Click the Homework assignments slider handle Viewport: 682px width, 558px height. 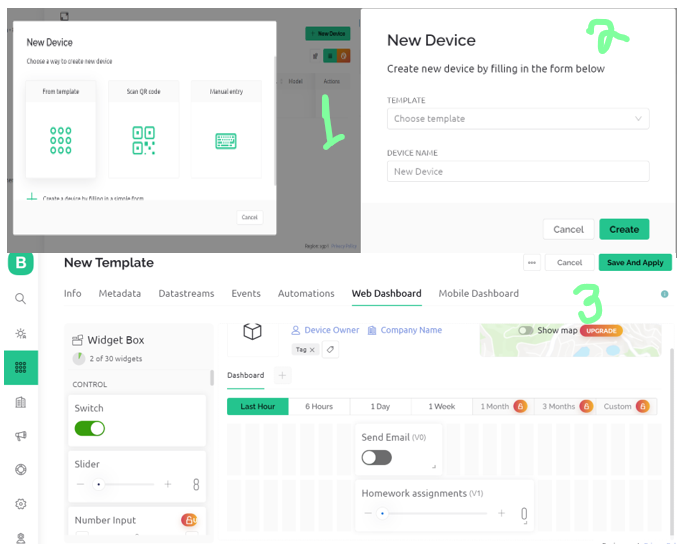click(x=382, y=513)
